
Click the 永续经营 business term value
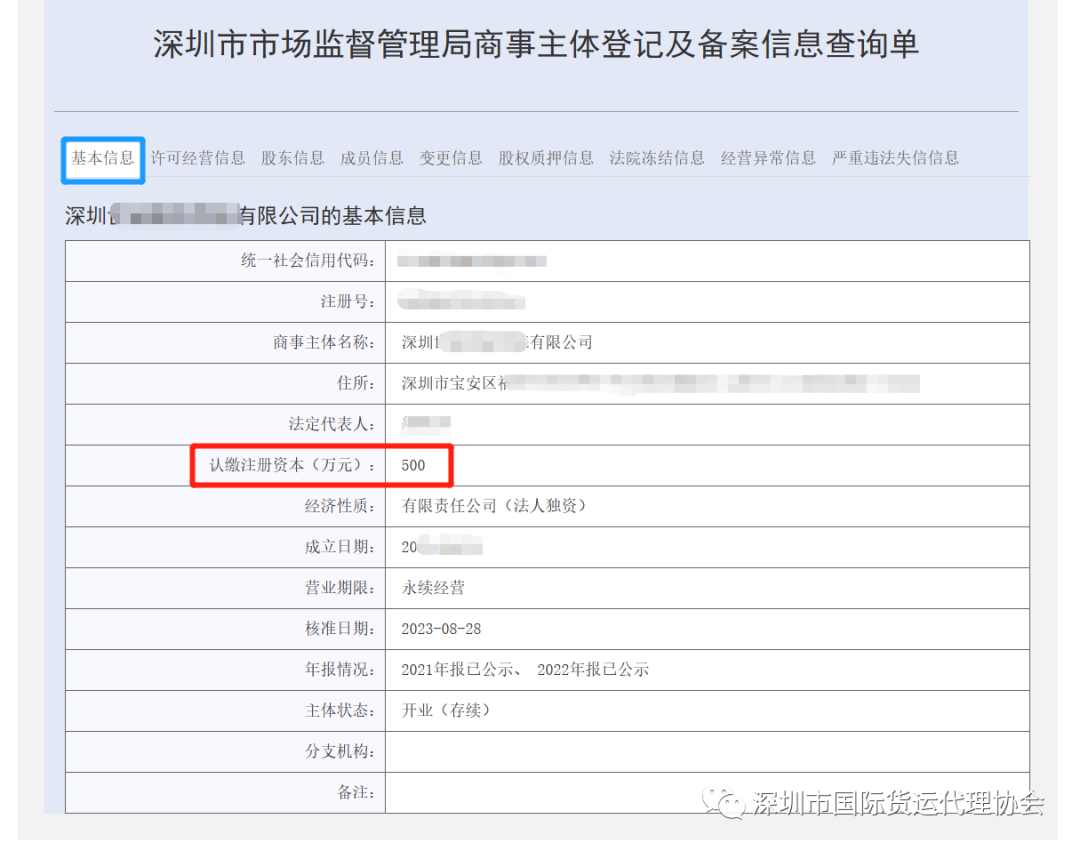pos(432,588)
